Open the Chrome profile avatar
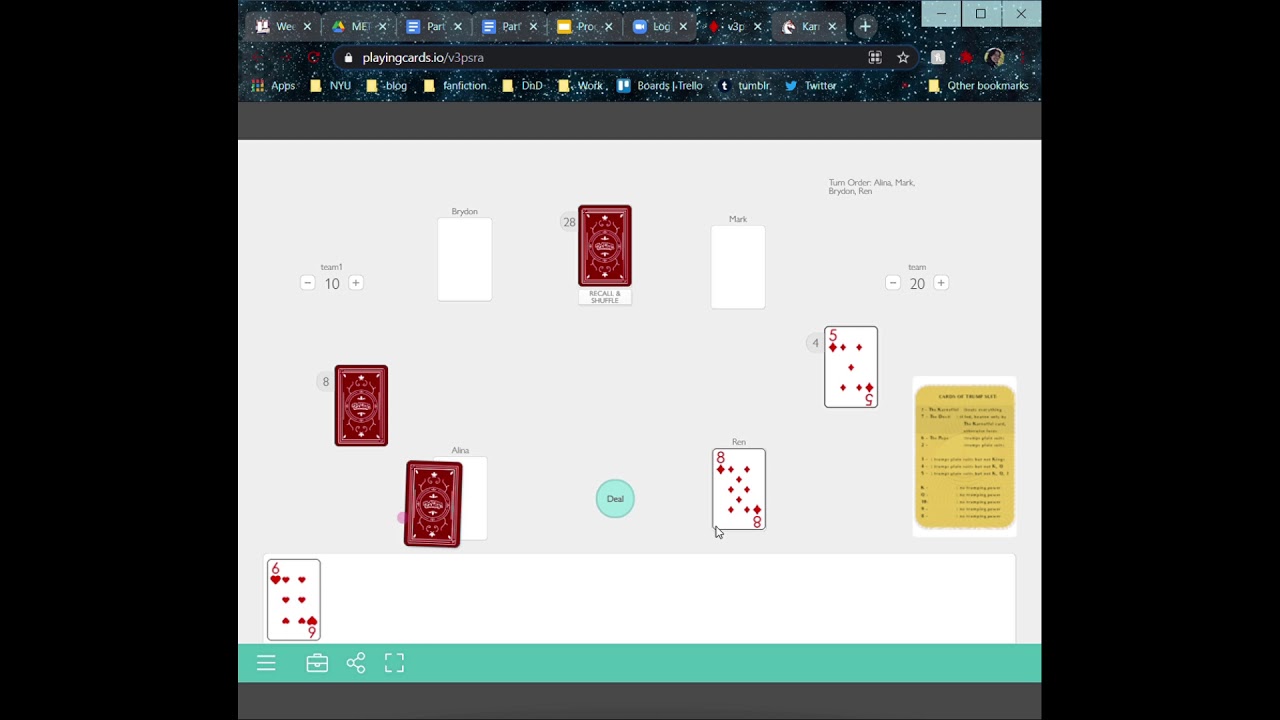This screenshot has width=1280, height=720. [994, 58]
